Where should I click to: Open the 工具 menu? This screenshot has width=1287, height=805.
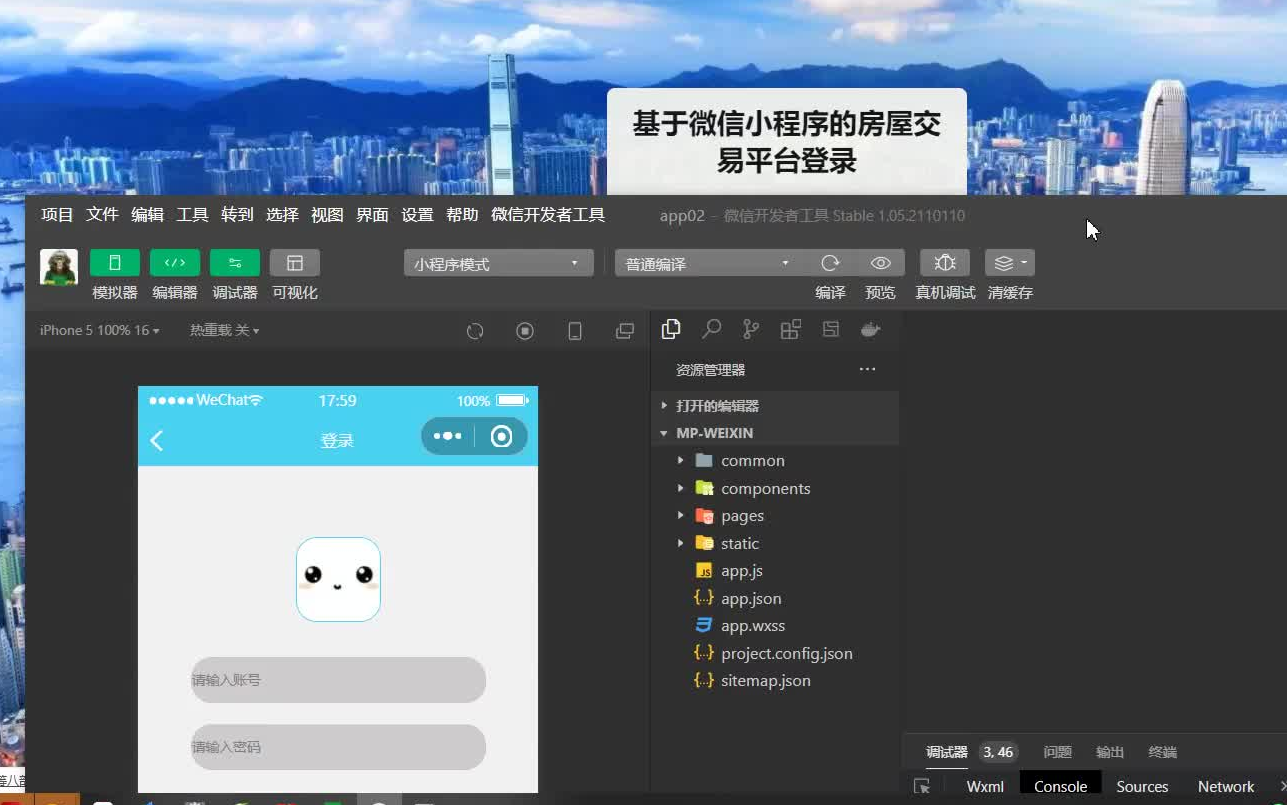click(x=192, y=214)
